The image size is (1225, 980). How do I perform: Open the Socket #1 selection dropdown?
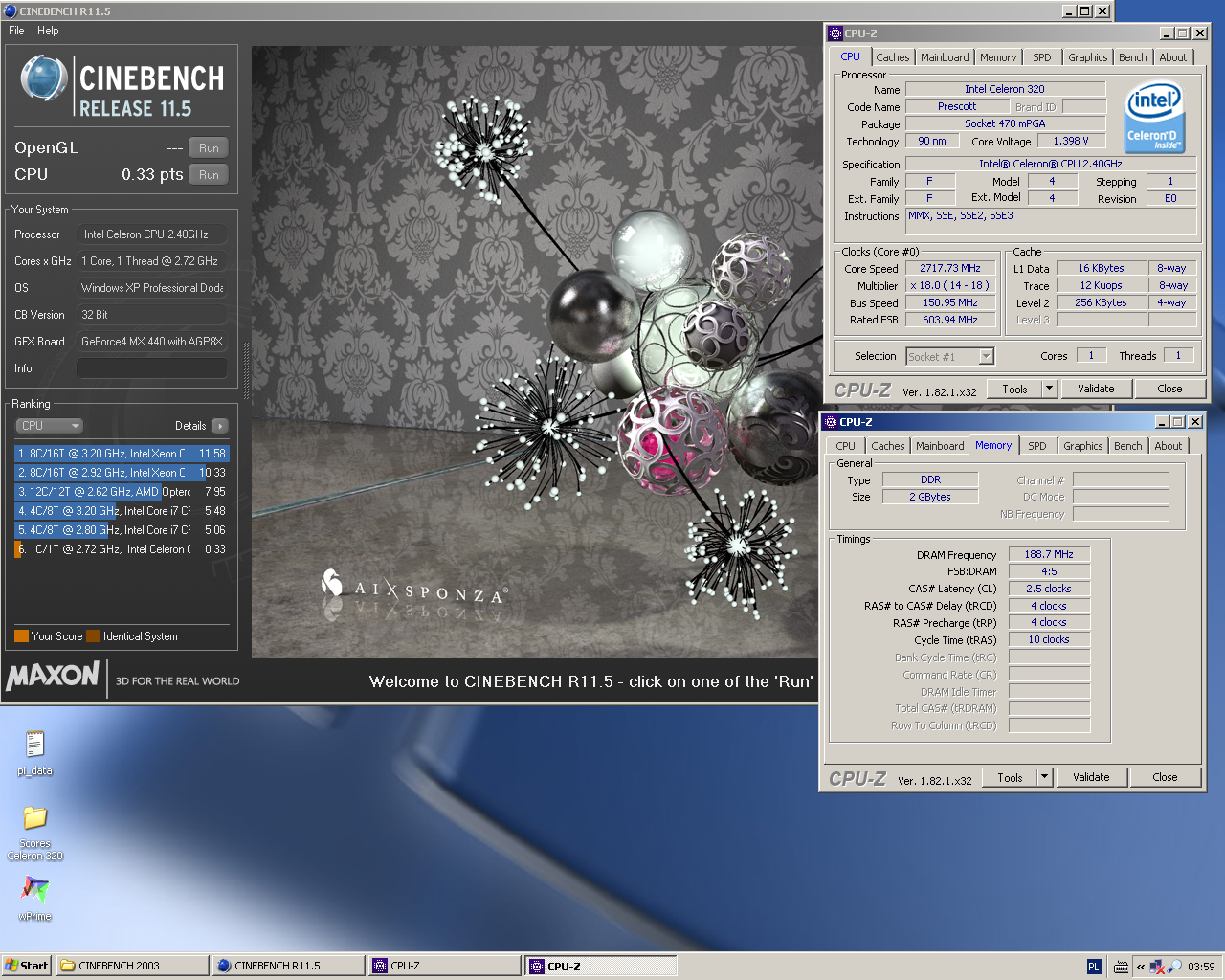(x=950, y=357)
